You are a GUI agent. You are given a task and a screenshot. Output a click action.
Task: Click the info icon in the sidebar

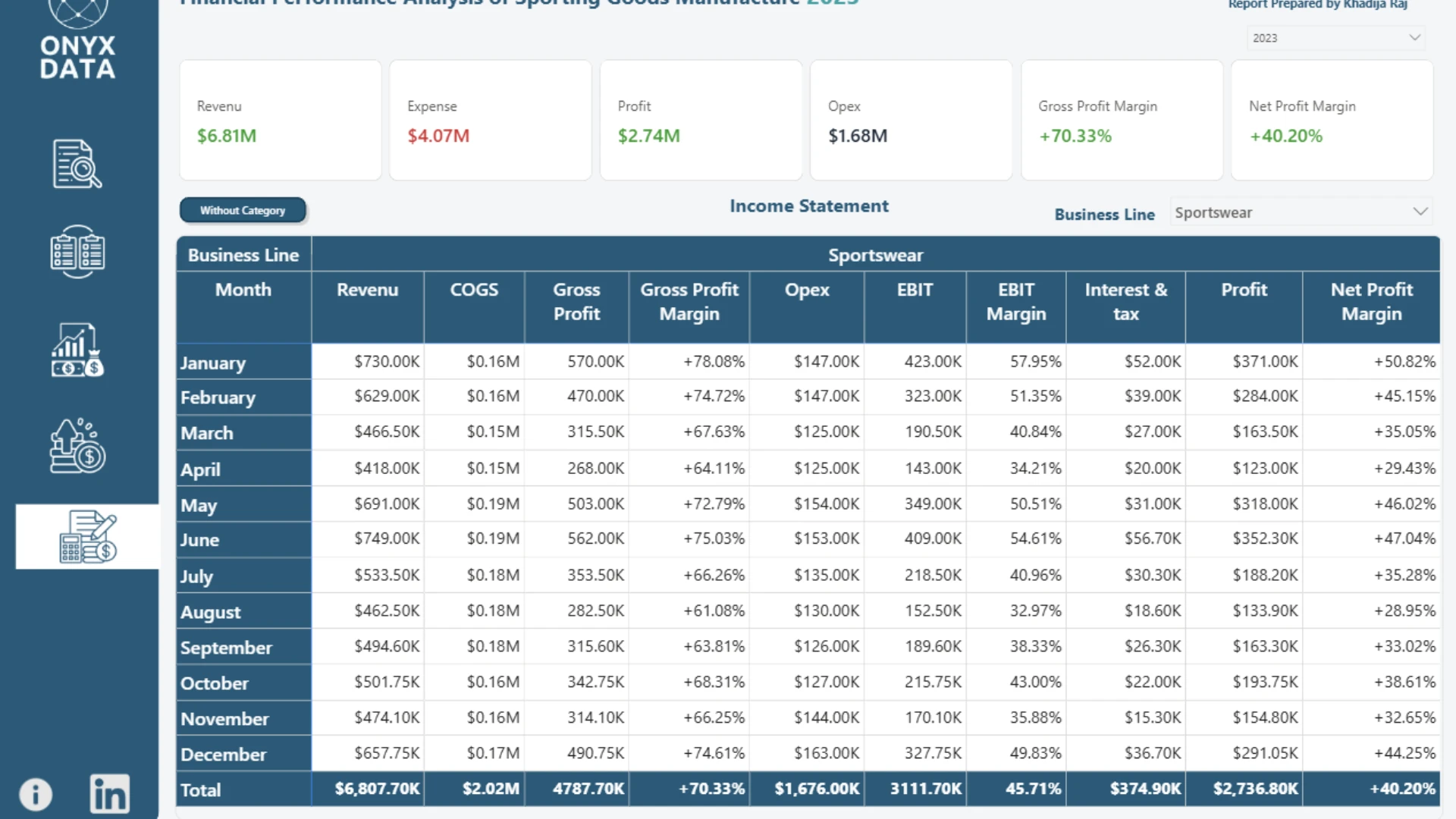coord(36,795)
